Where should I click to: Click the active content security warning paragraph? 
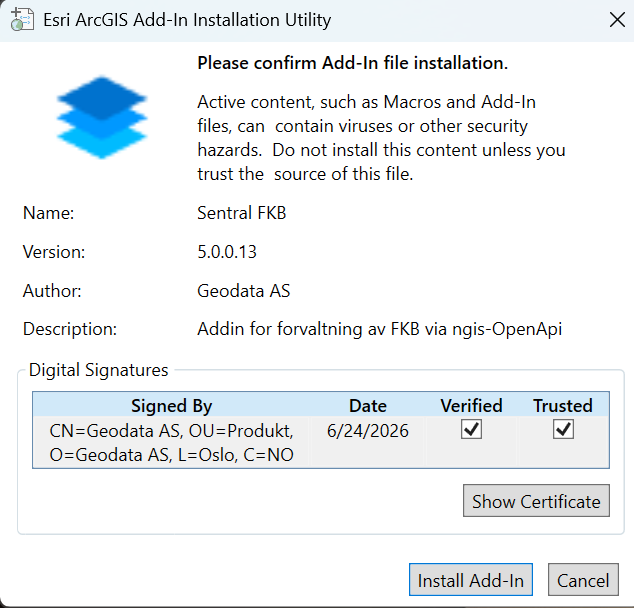coord(381,138)
